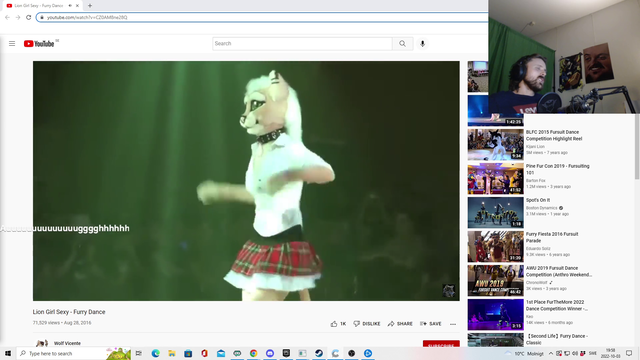Open Windows notification center
The width and height of the screenshot is (640, 360).
click(629, 353)
